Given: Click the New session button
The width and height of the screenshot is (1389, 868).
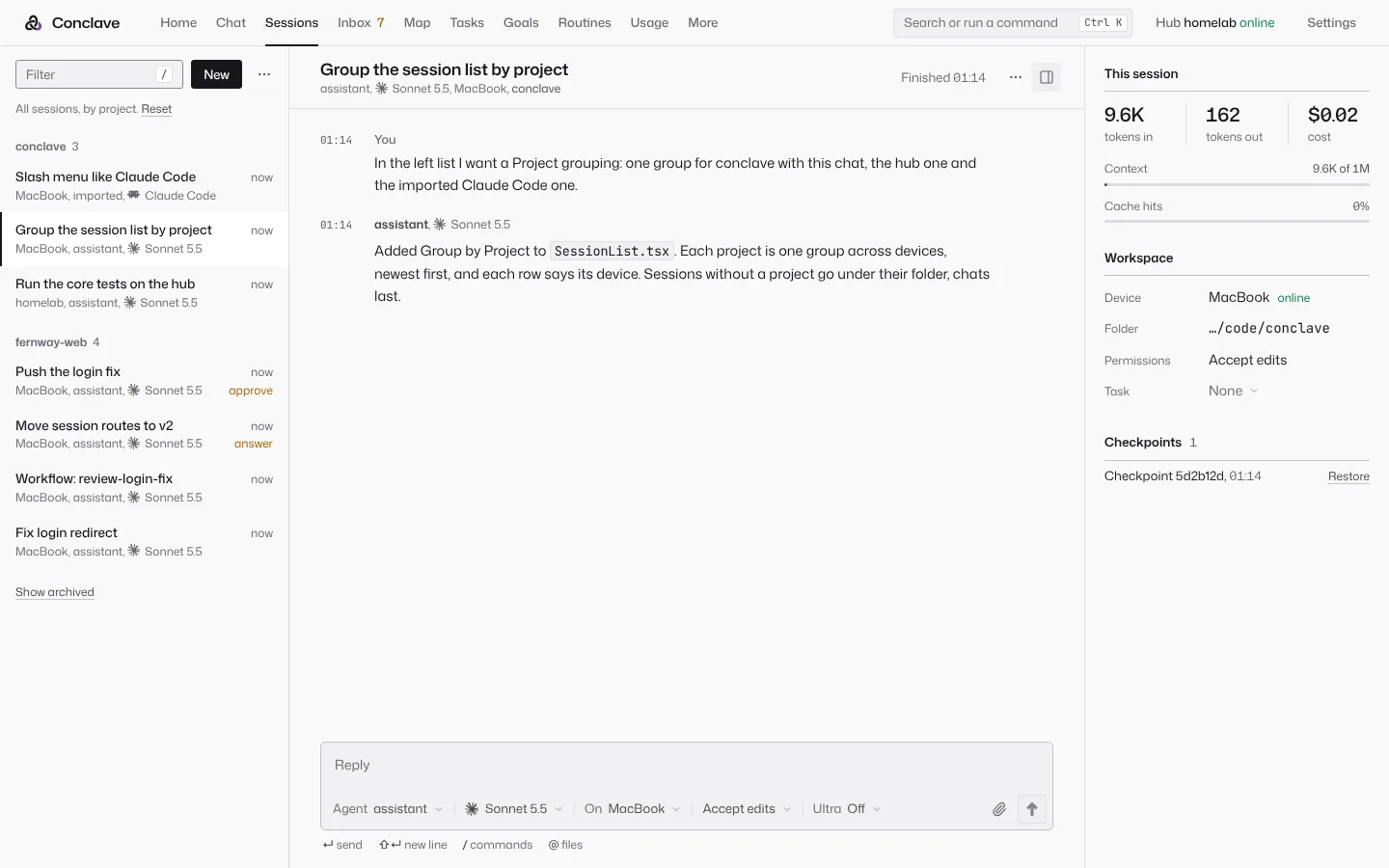Looking at the screenshot, I should (216, 74).
